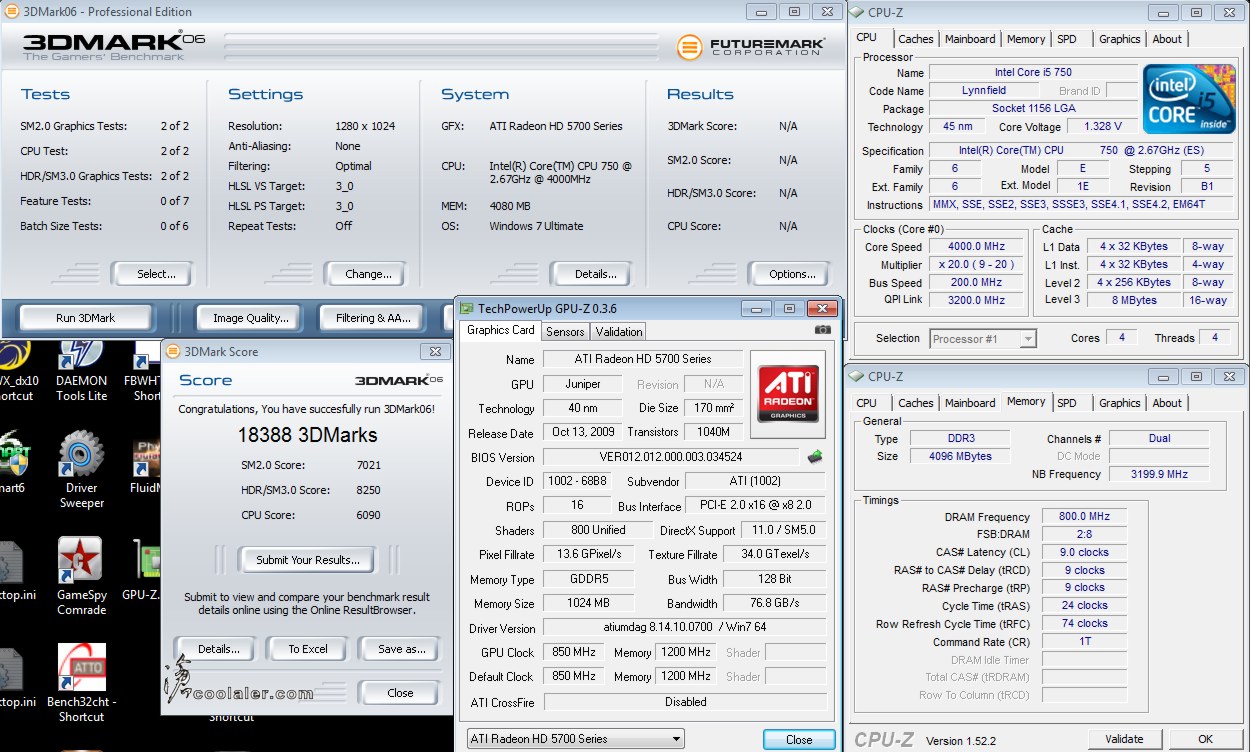Screen dimensions: 1250x752
Task: Open the FBWHT desktop shortcut icon
Action: (147, 371)
